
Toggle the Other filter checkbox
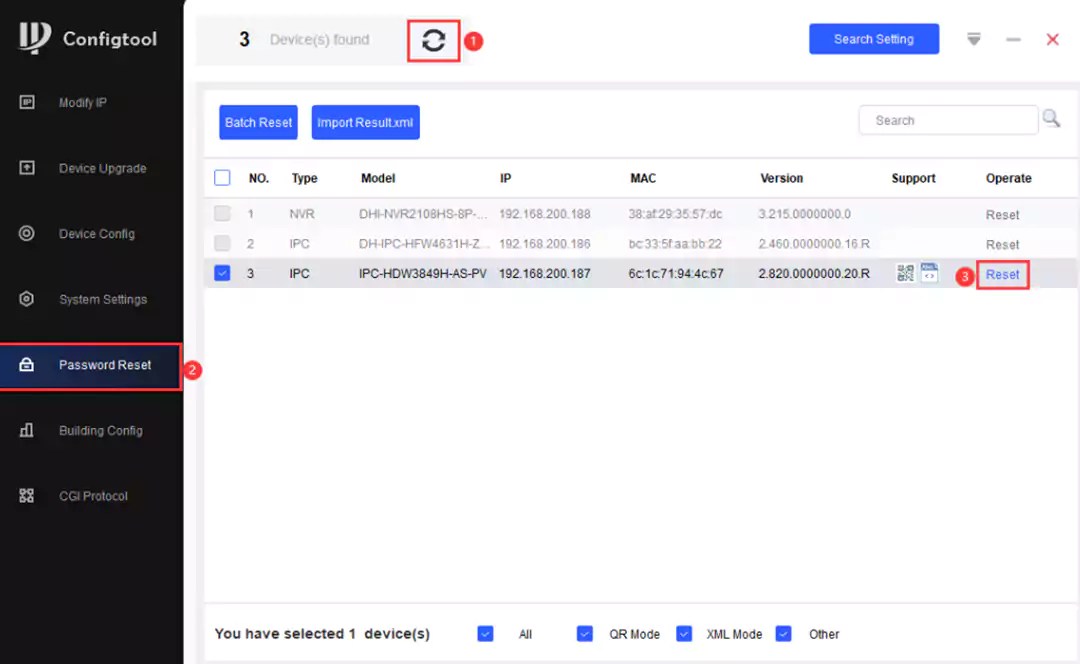point(783,634)
